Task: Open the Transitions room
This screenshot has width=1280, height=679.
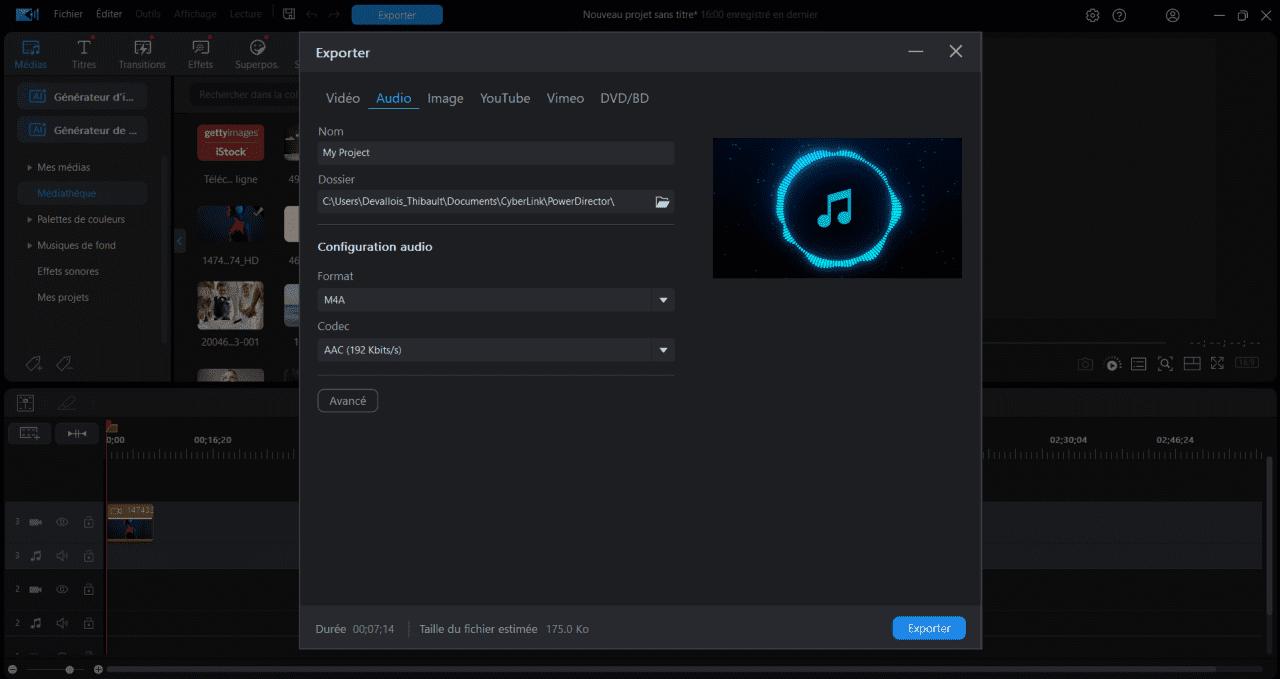Action: click(142, 54)
